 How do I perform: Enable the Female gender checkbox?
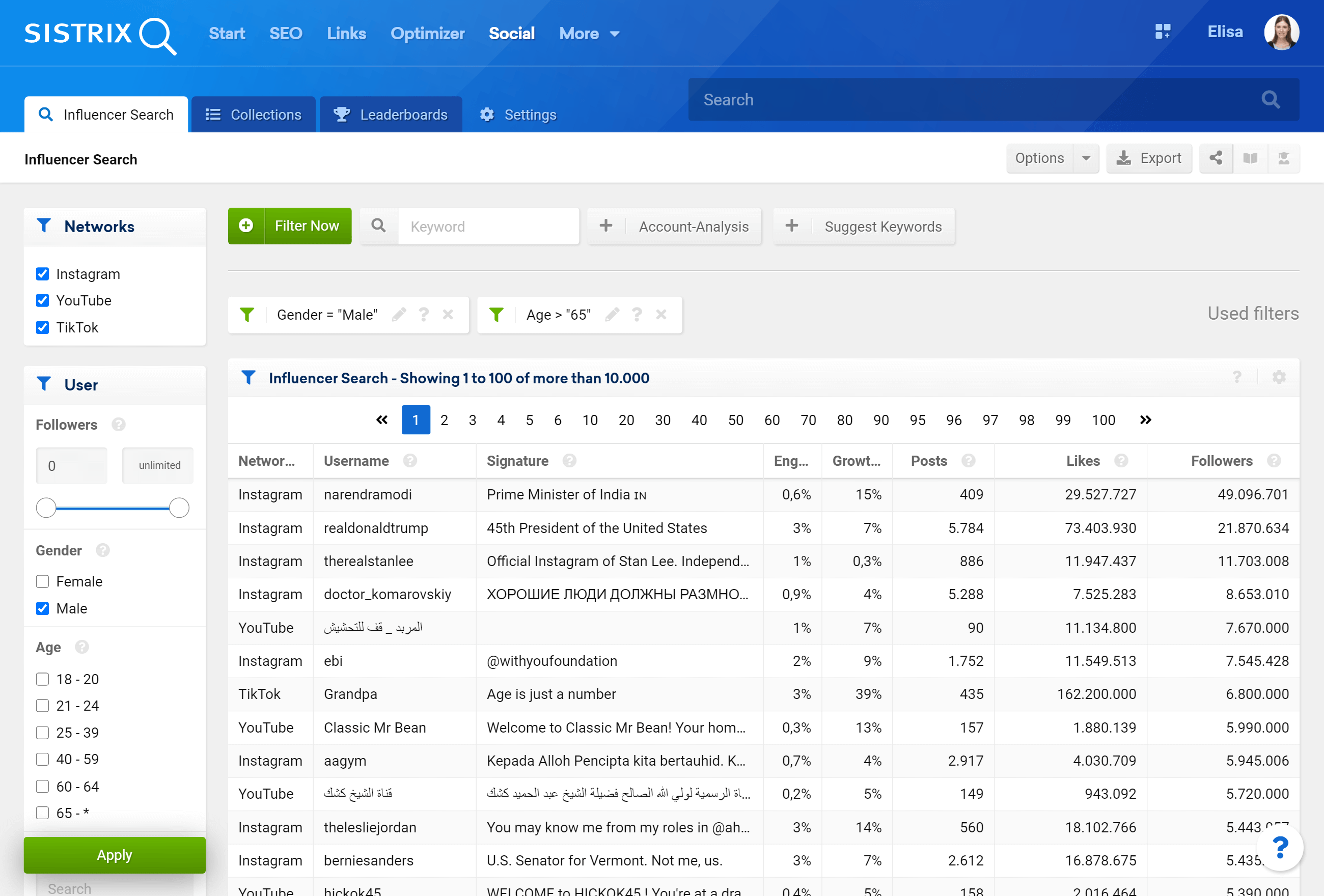tap(42, 581)
